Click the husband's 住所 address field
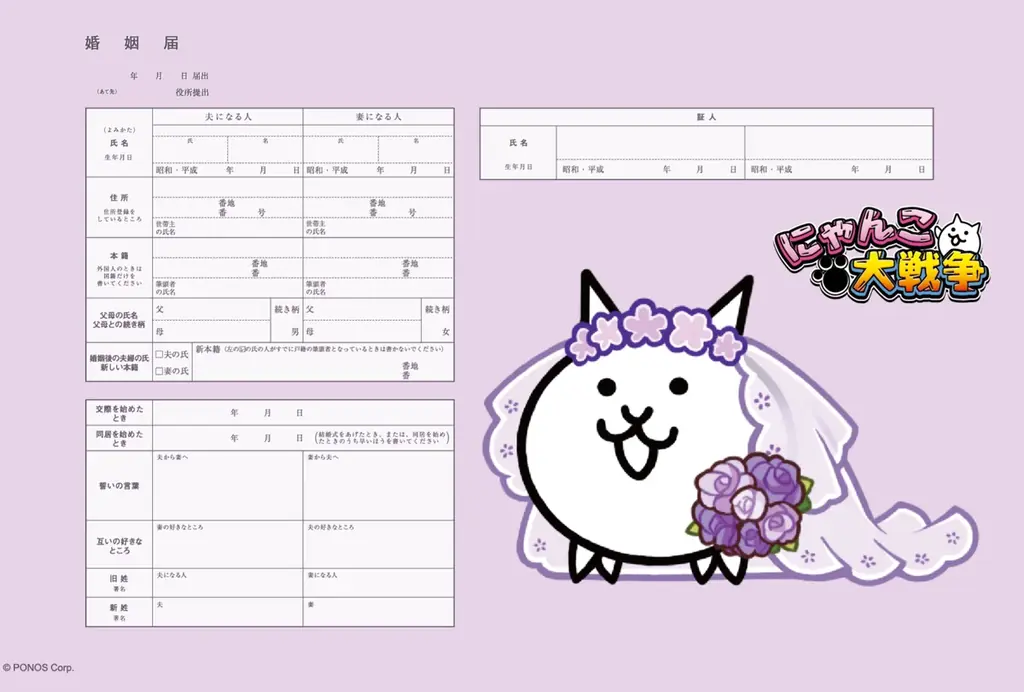Viewport: 1024px width, 692px height. click(x=228, y=198)
